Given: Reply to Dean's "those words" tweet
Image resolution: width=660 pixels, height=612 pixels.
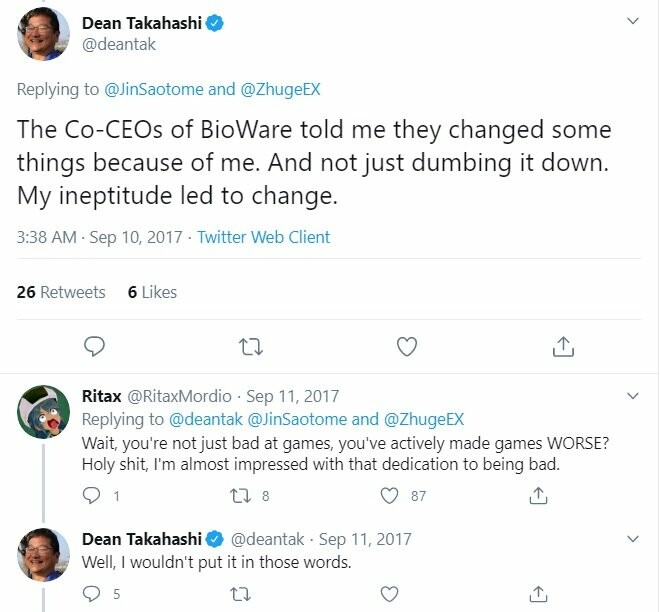Looking at the screenshot, I should 91,594.
